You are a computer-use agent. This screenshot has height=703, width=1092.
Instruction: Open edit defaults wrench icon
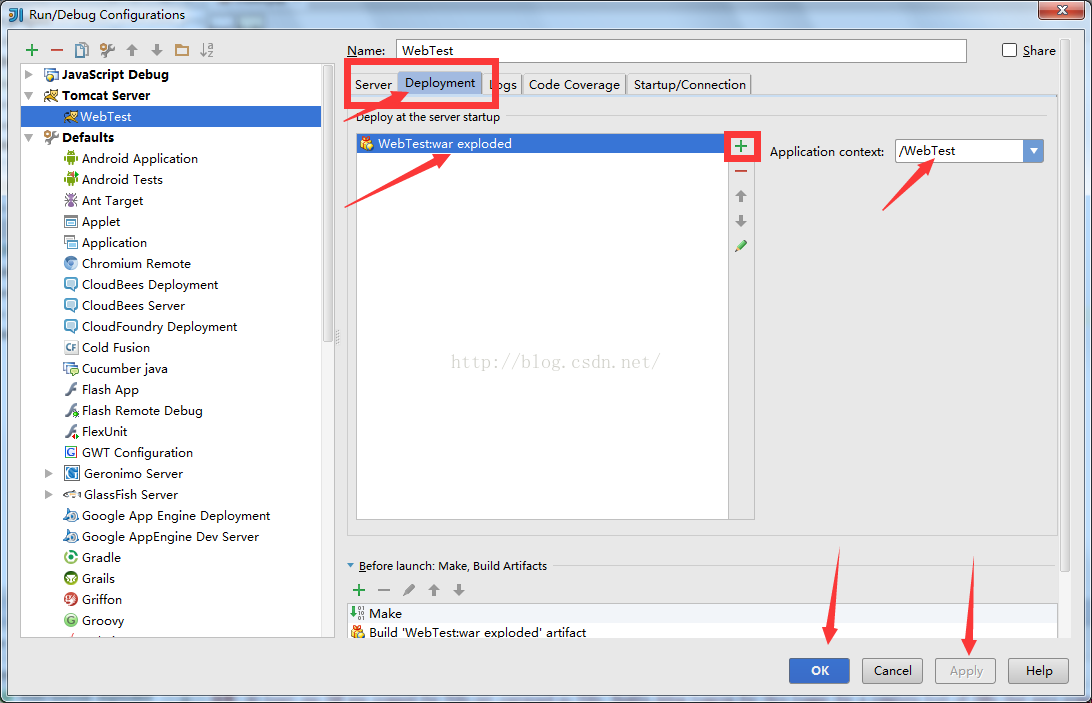pyautogui.click(x=107, y=50)
